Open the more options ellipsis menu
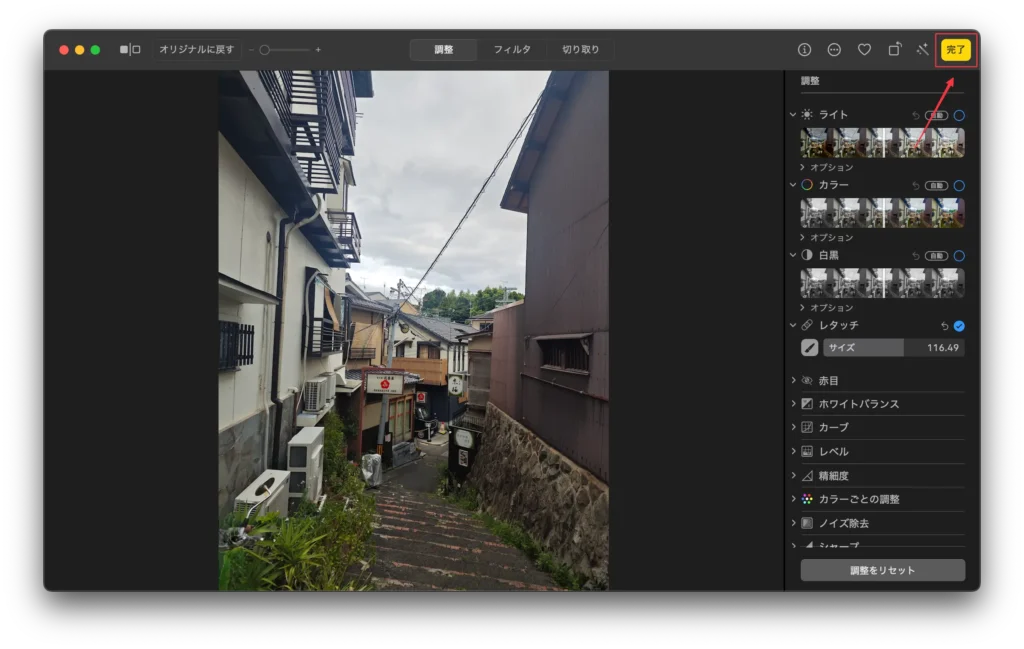1024x649 pixels. coord(834,49)
